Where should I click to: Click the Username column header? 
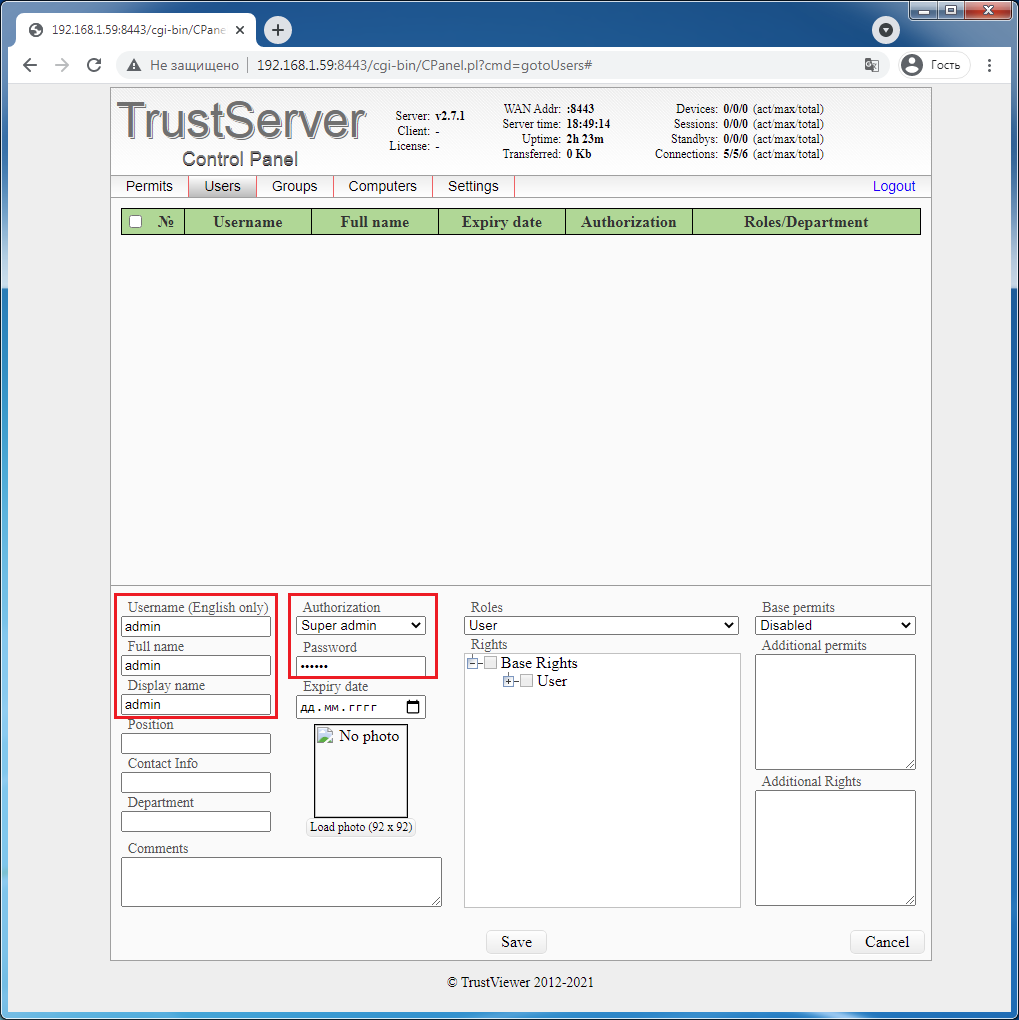pyautogui.click(x=248, y=222)
